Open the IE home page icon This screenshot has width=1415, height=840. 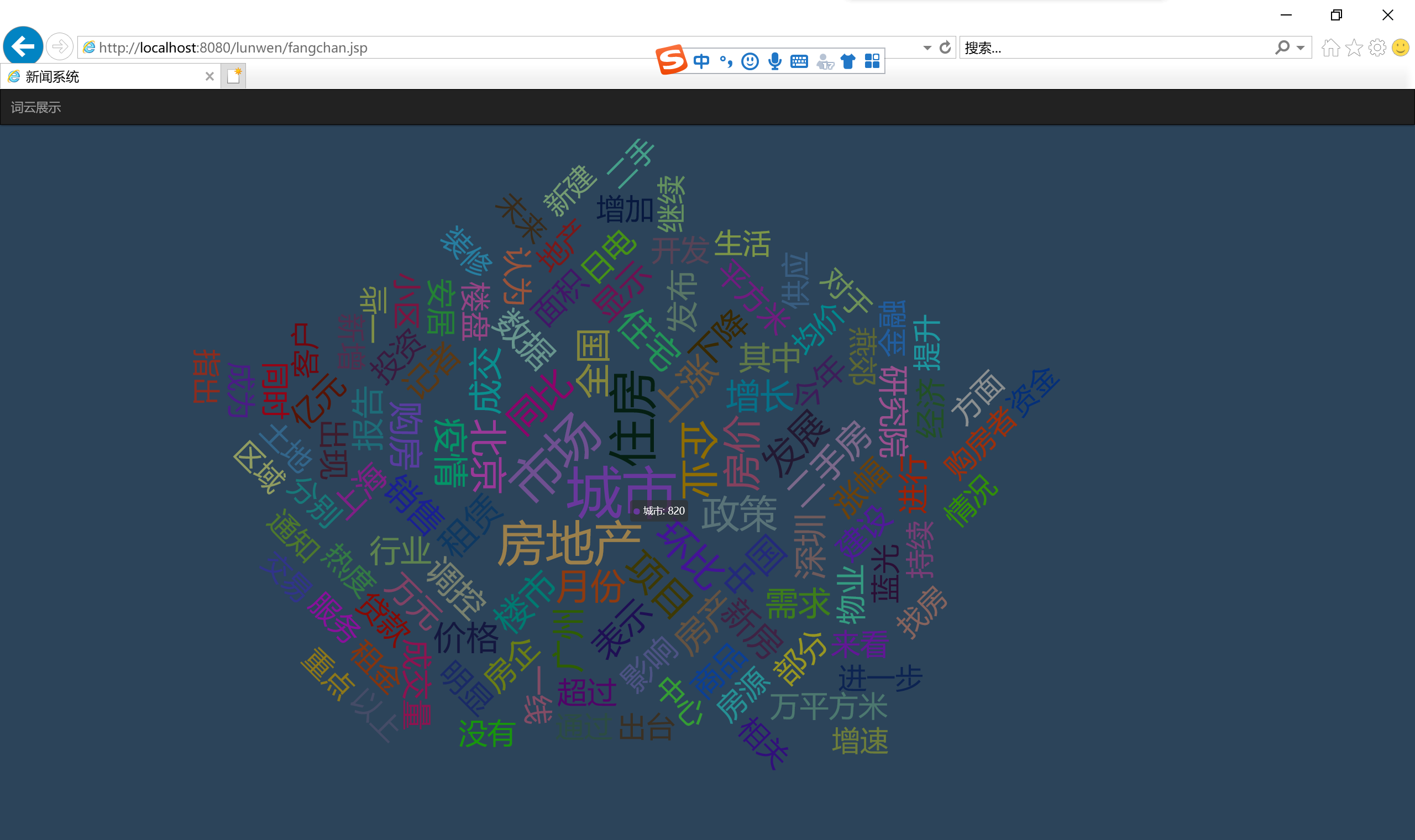(1330, 48)
